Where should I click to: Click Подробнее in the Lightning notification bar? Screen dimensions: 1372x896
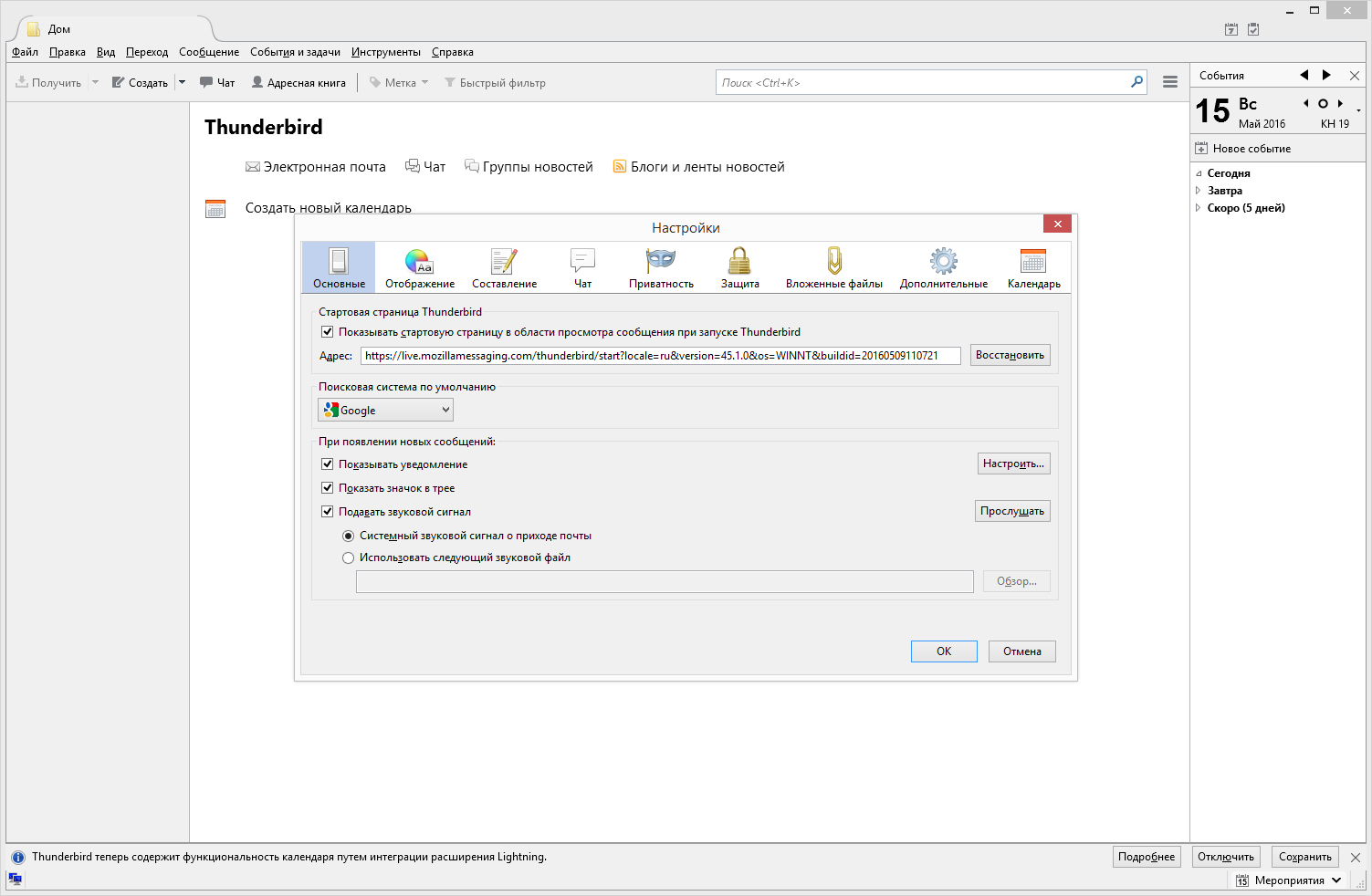pos(1147,857)
